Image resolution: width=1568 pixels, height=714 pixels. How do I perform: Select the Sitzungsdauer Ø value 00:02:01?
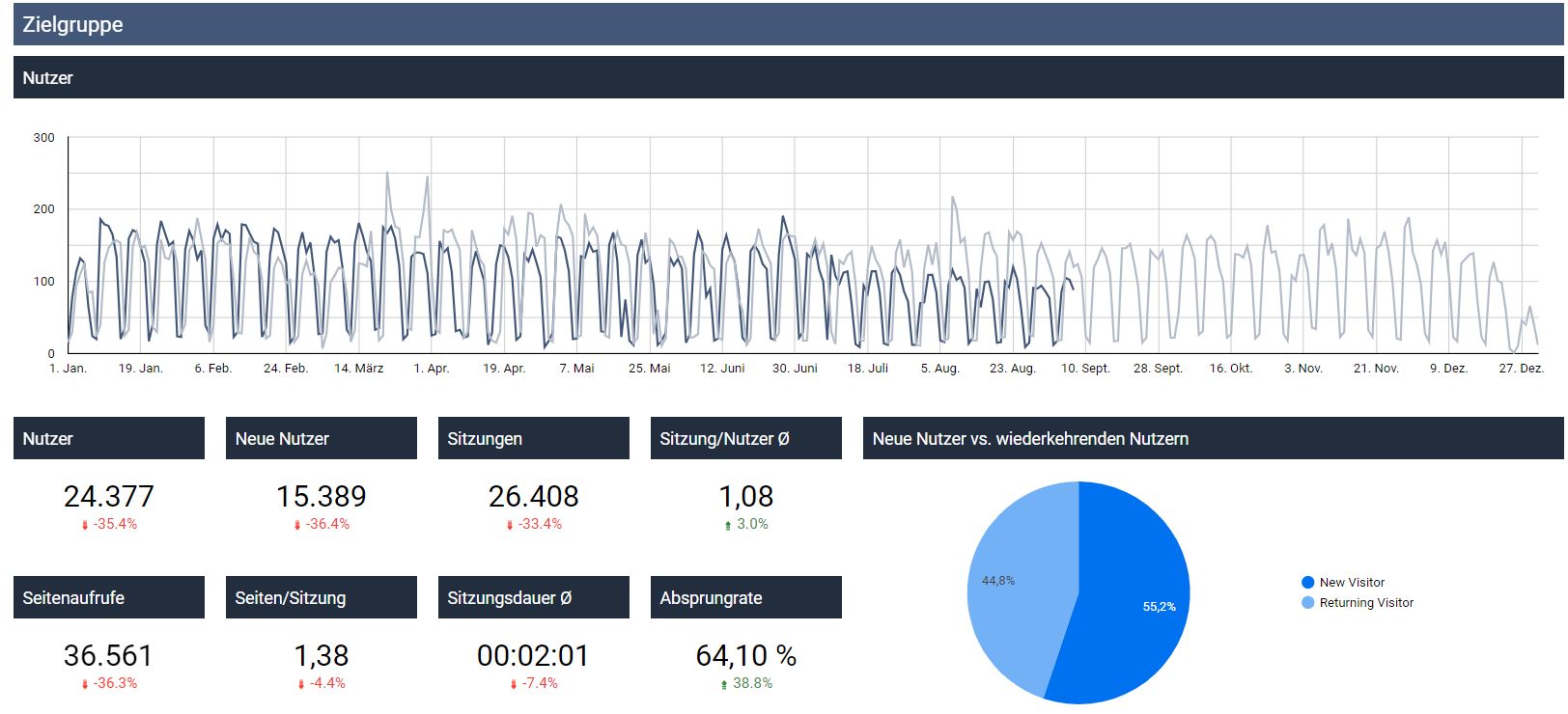pos(533,656)
